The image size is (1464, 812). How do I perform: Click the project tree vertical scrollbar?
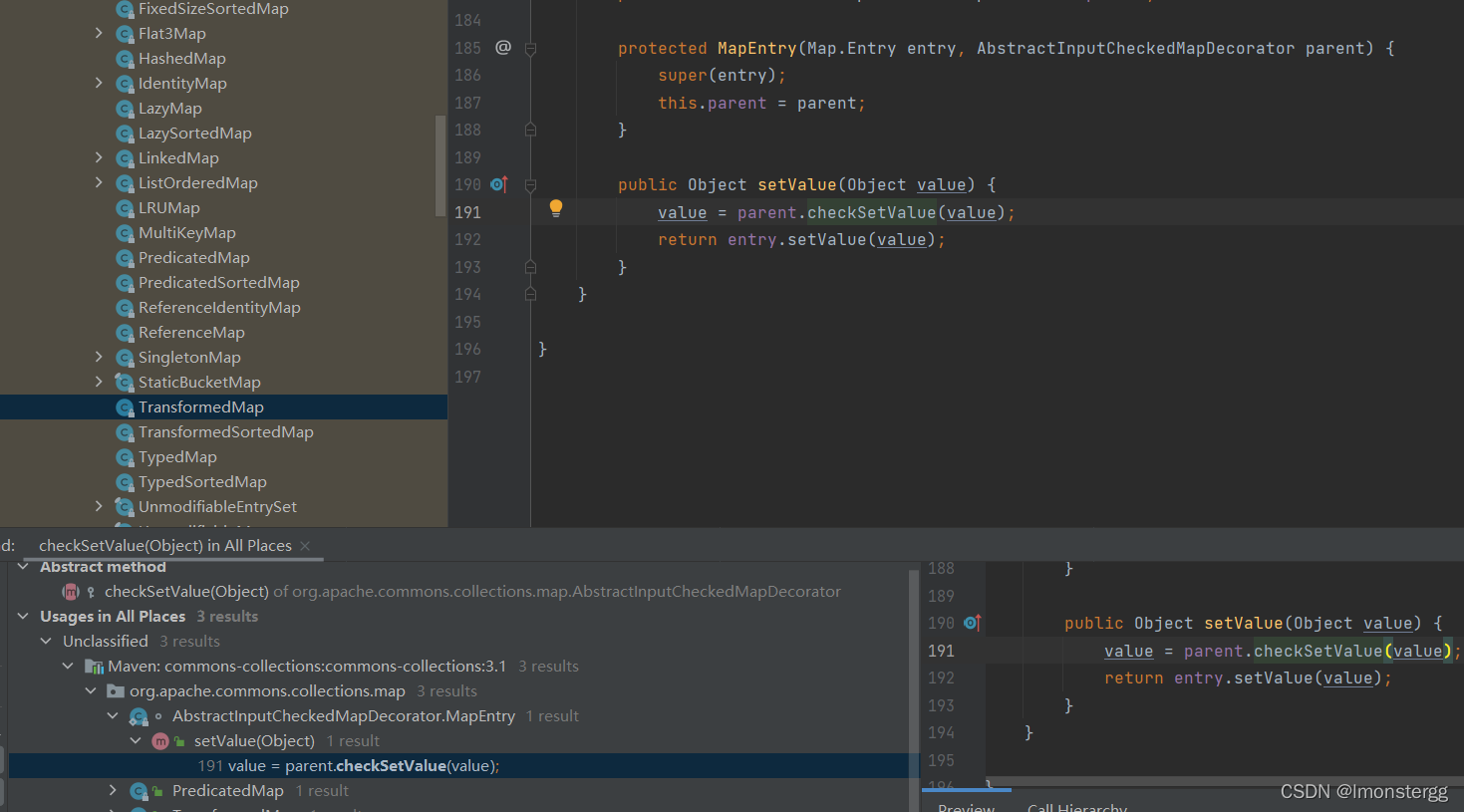tap(440, 166)
